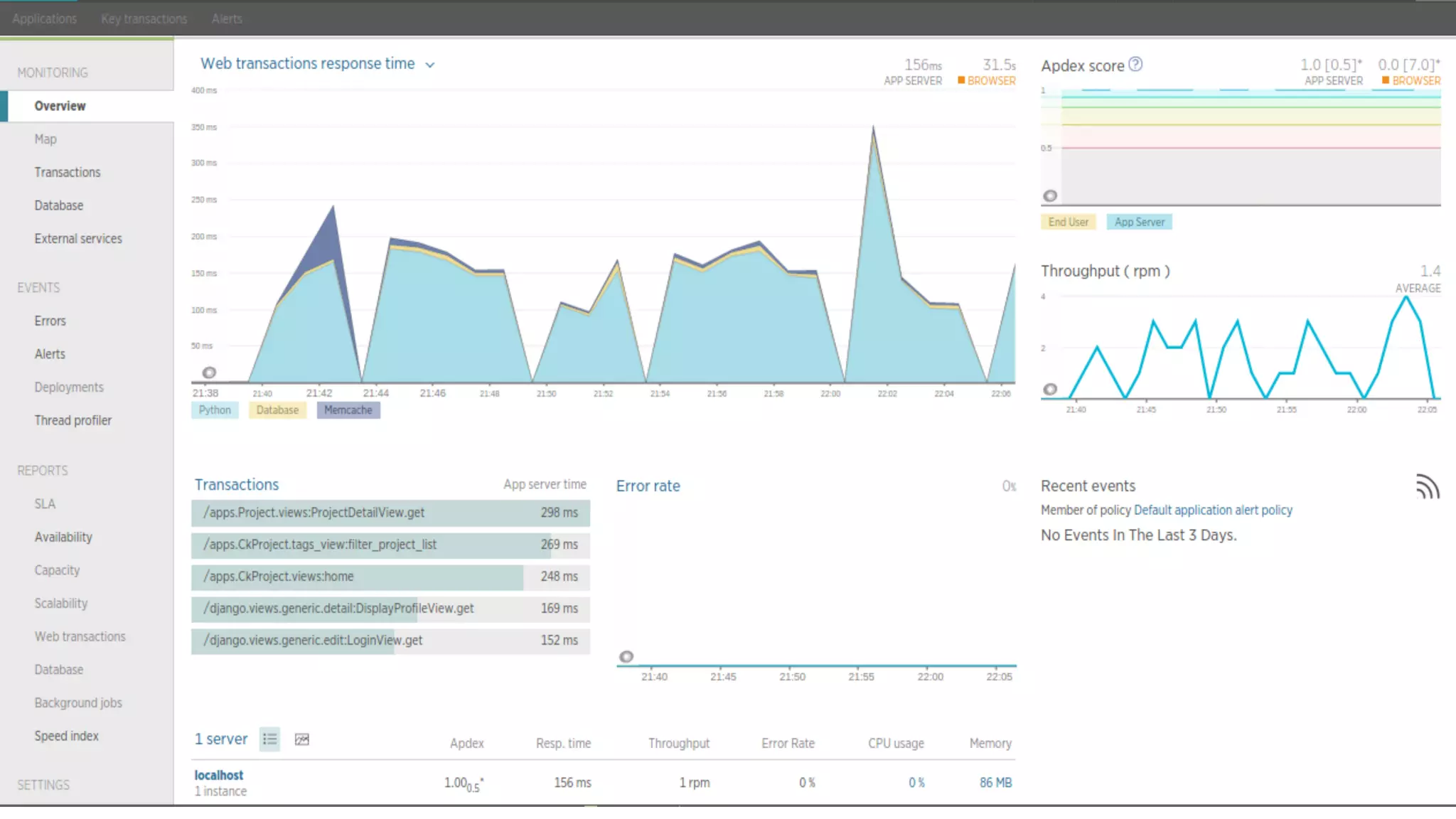
Task: Toggle the End User Apdex legend
Action: tap(1068, 222)
